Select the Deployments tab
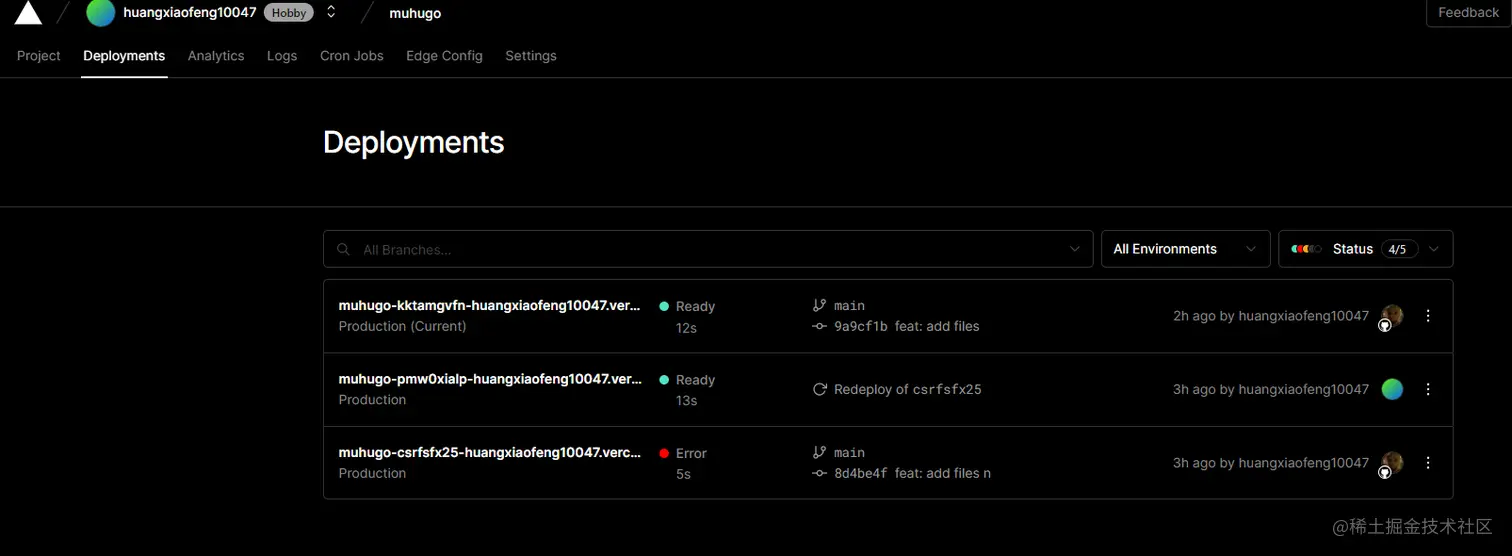 pyautogui.click(x=124, y=56)
